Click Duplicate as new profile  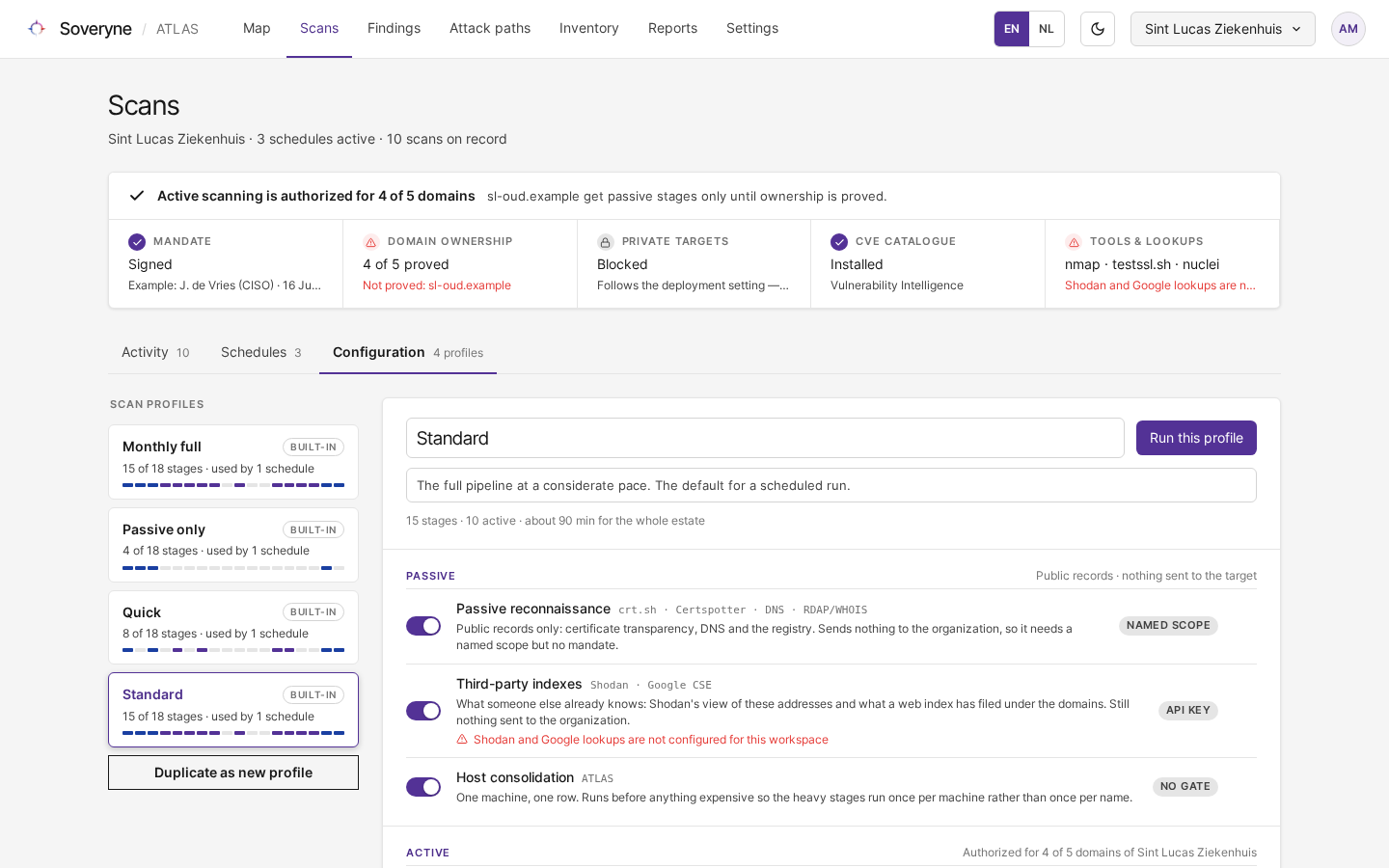point(233,773)
